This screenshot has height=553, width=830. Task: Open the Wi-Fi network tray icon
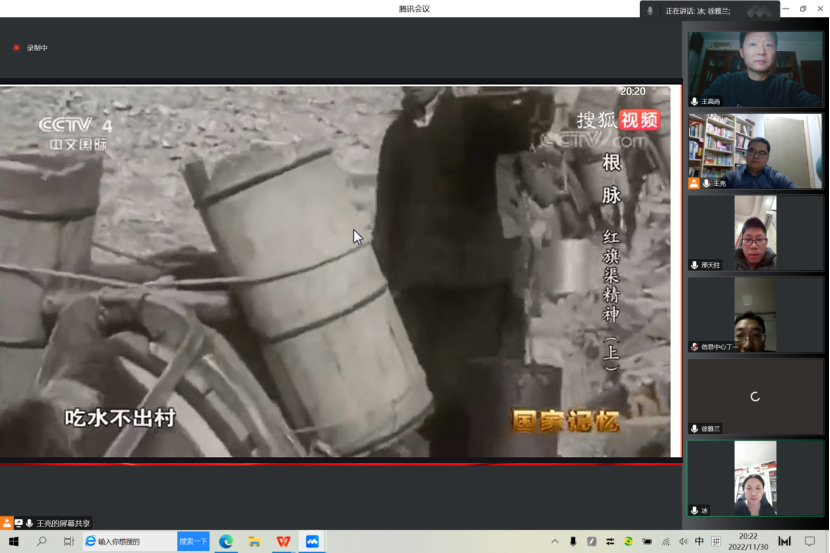665,541
